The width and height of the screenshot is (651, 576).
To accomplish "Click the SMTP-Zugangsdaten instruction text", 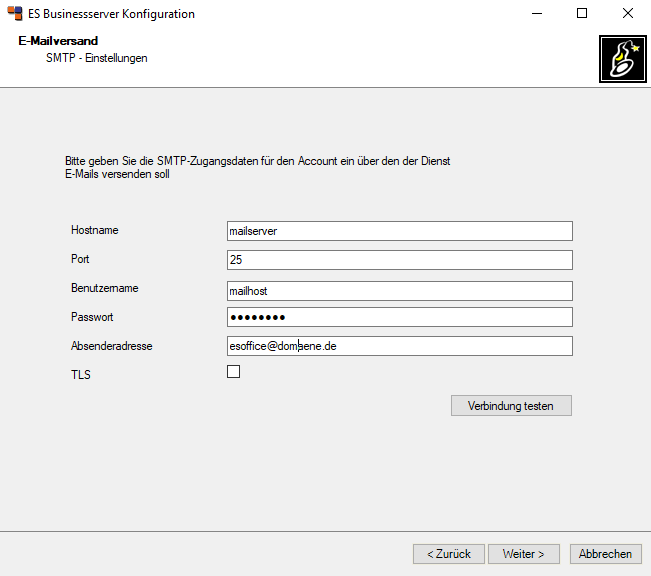I will pos(257,167).
